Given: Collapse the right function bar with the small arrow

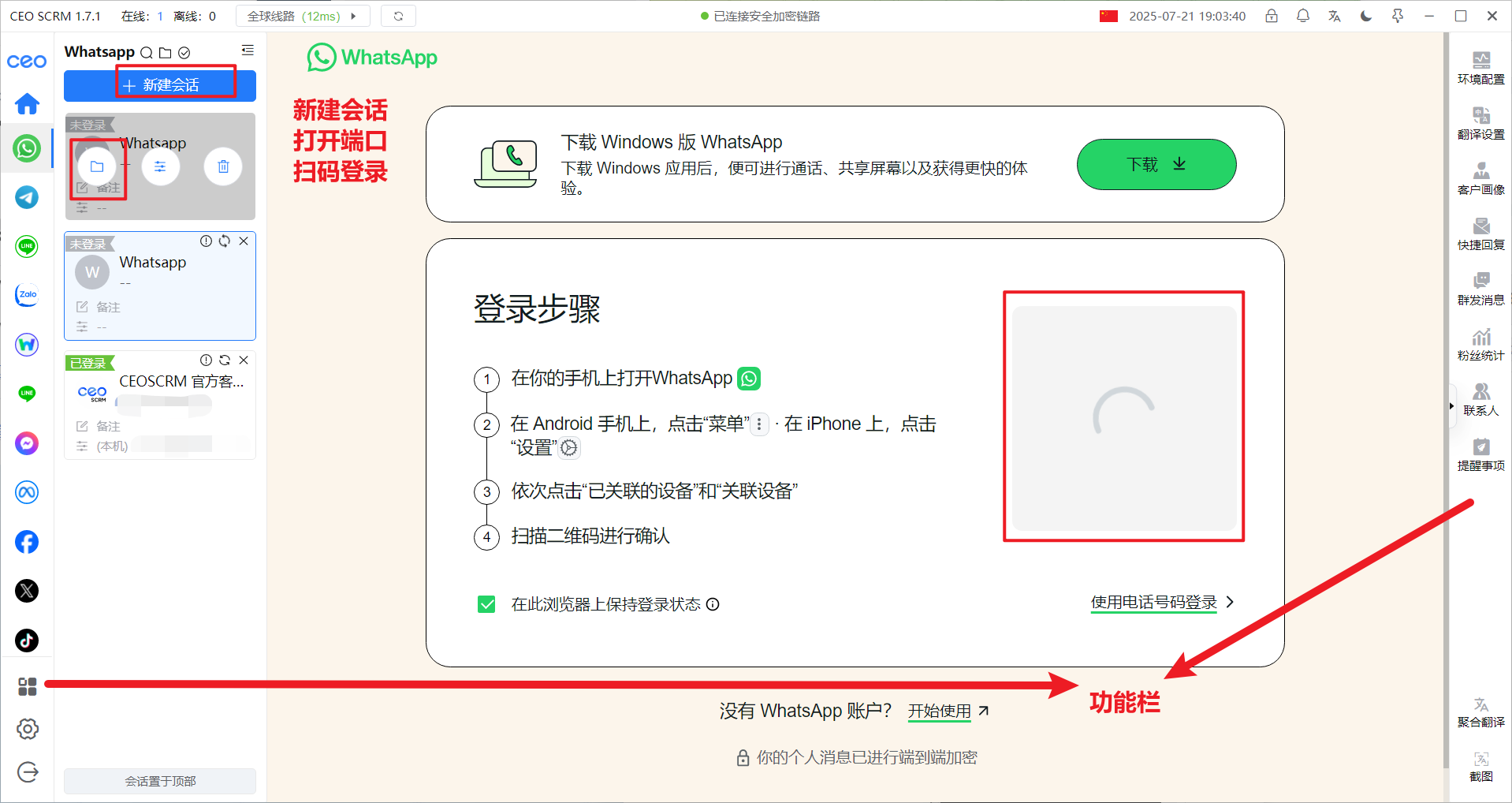Looking at the screenshot, I should [1451, 406].
